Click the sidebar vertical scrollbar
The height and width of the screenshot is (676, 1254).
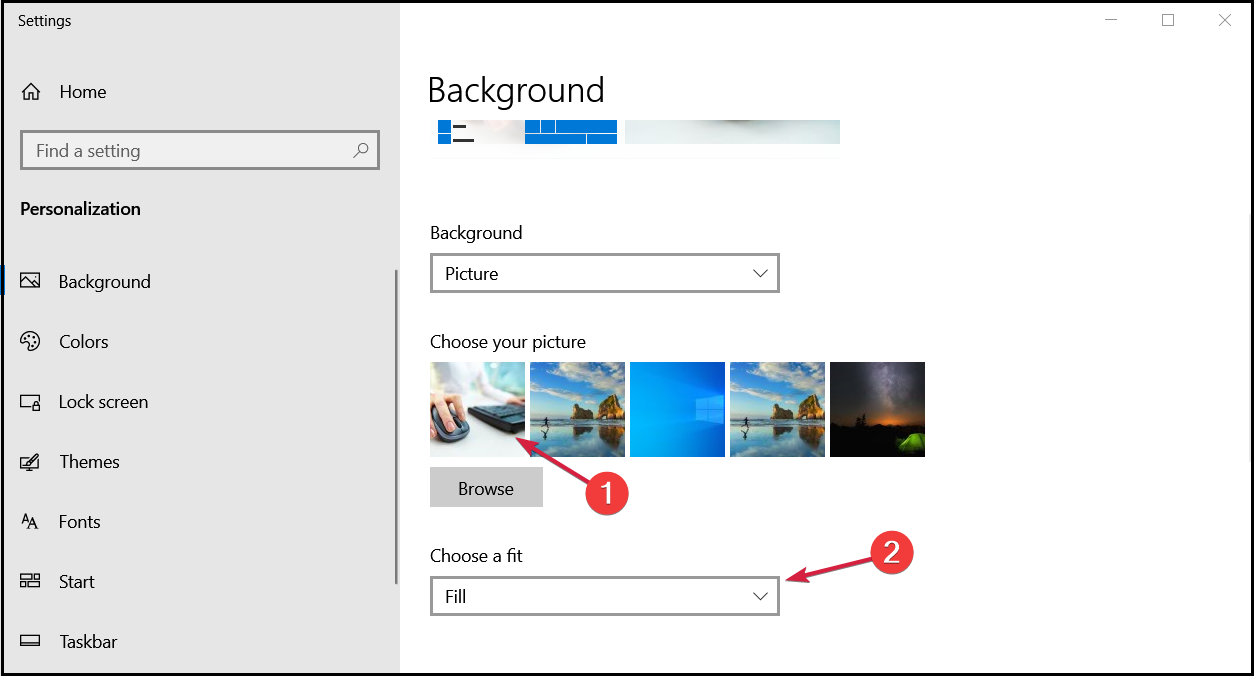click(x=397, y=427)
